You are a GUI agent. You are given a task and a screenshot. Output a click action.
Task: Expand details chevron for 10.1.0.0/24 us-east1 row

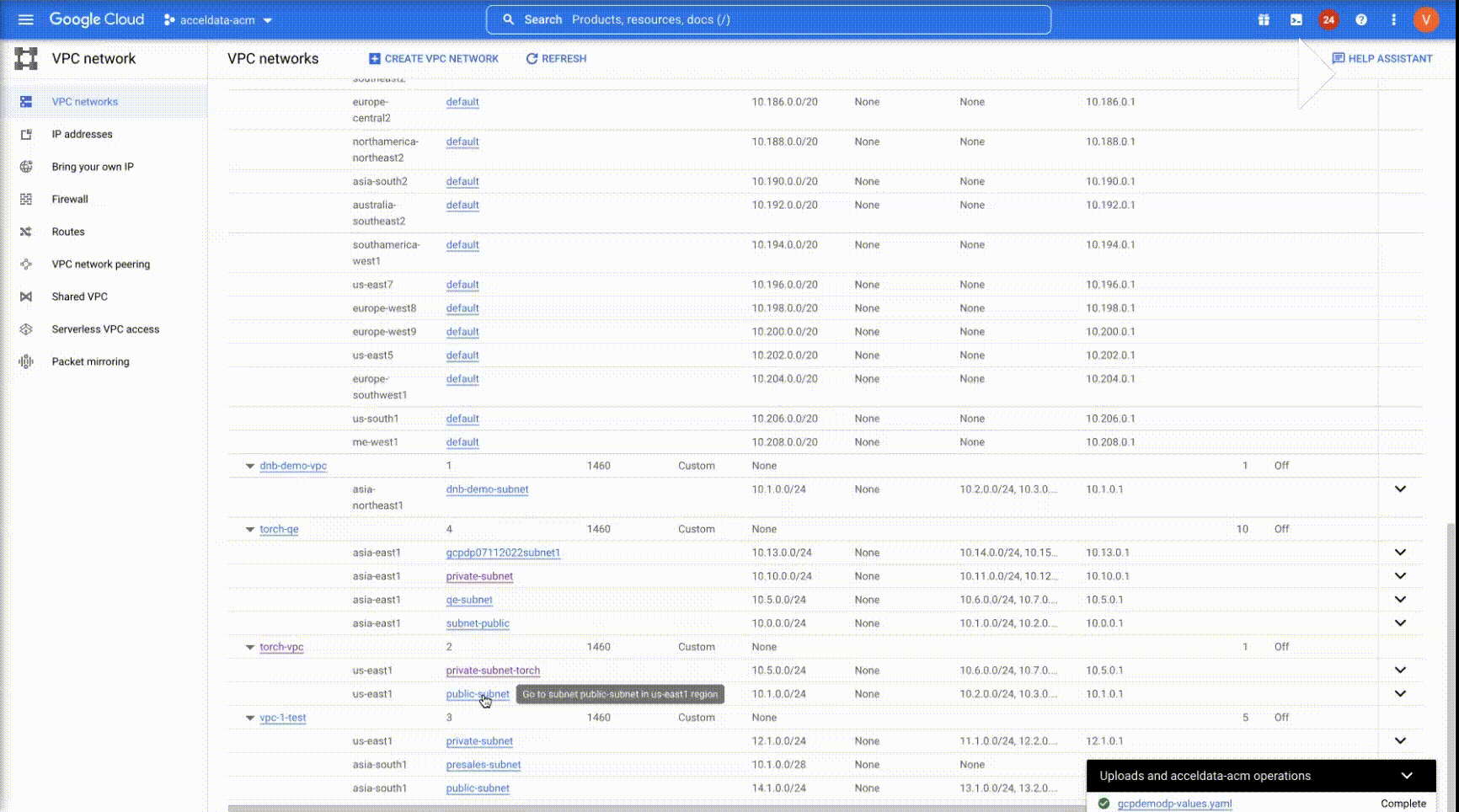(1400, 694)
